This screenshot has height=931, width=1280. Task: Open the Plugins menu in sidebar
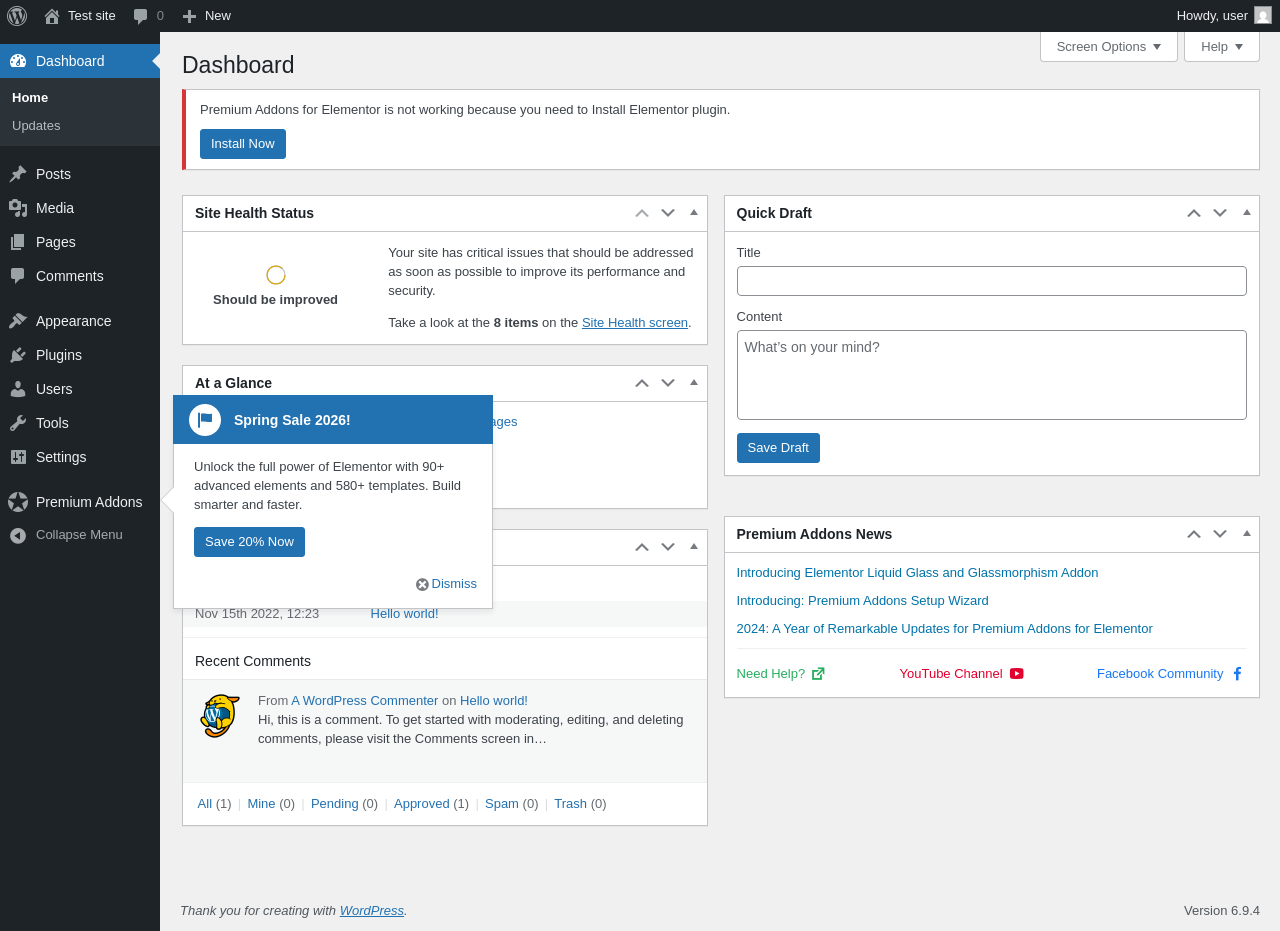[x=59, y=355]
